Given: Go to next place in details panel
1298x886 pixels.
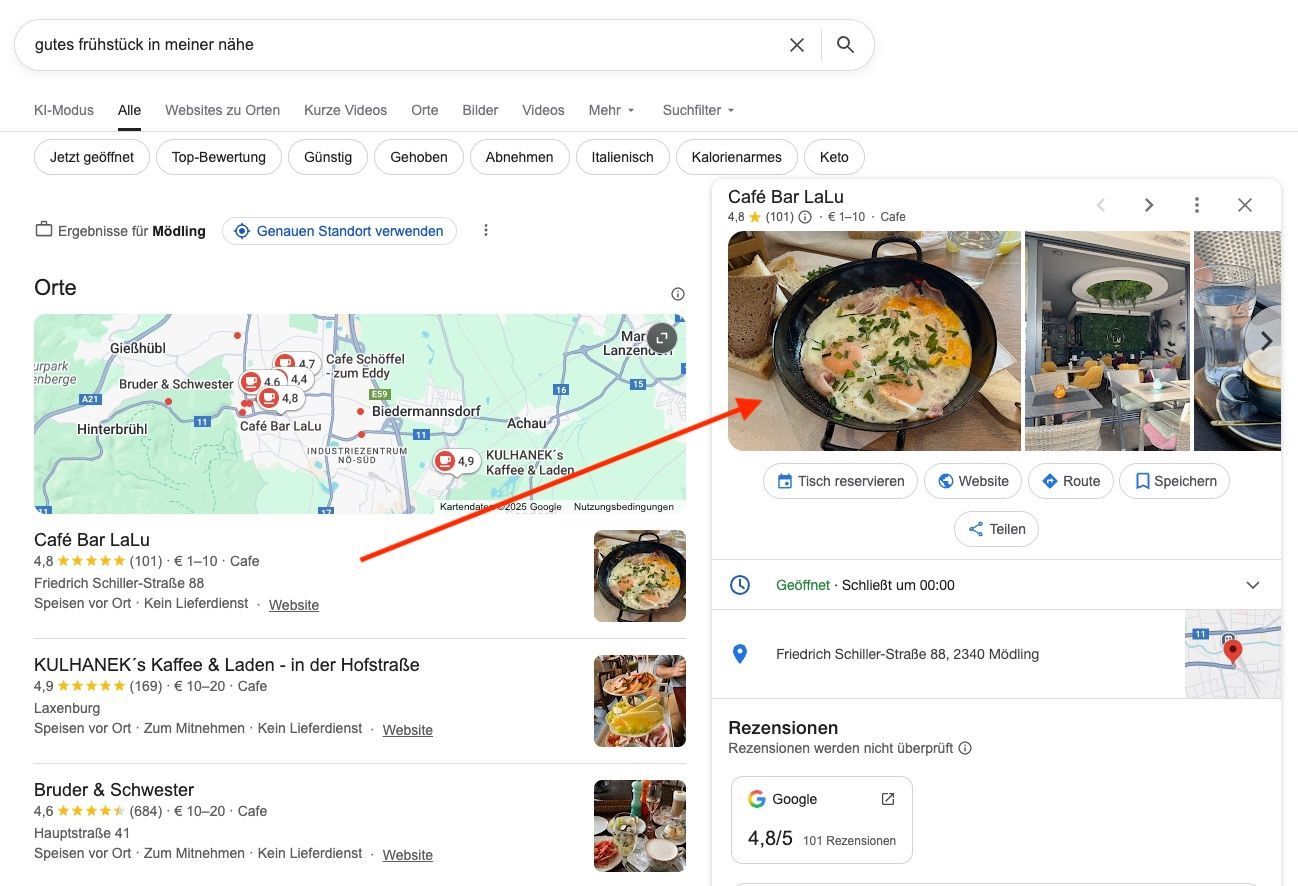Looking at the screenshot, I should point(1149,205).
